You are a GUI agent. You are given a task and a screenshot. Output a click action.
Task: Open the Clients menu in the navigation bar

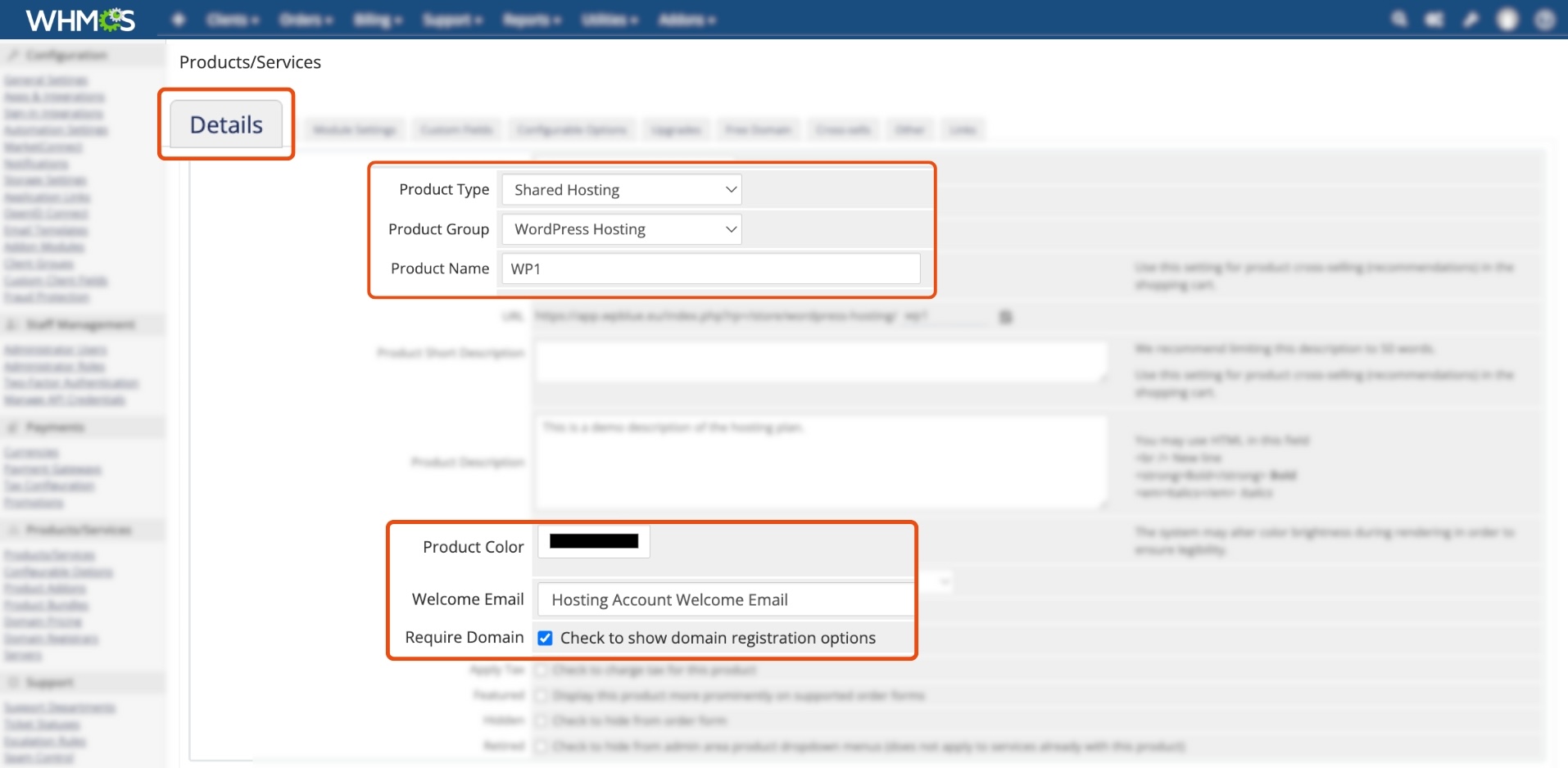(x=232, y=20)
